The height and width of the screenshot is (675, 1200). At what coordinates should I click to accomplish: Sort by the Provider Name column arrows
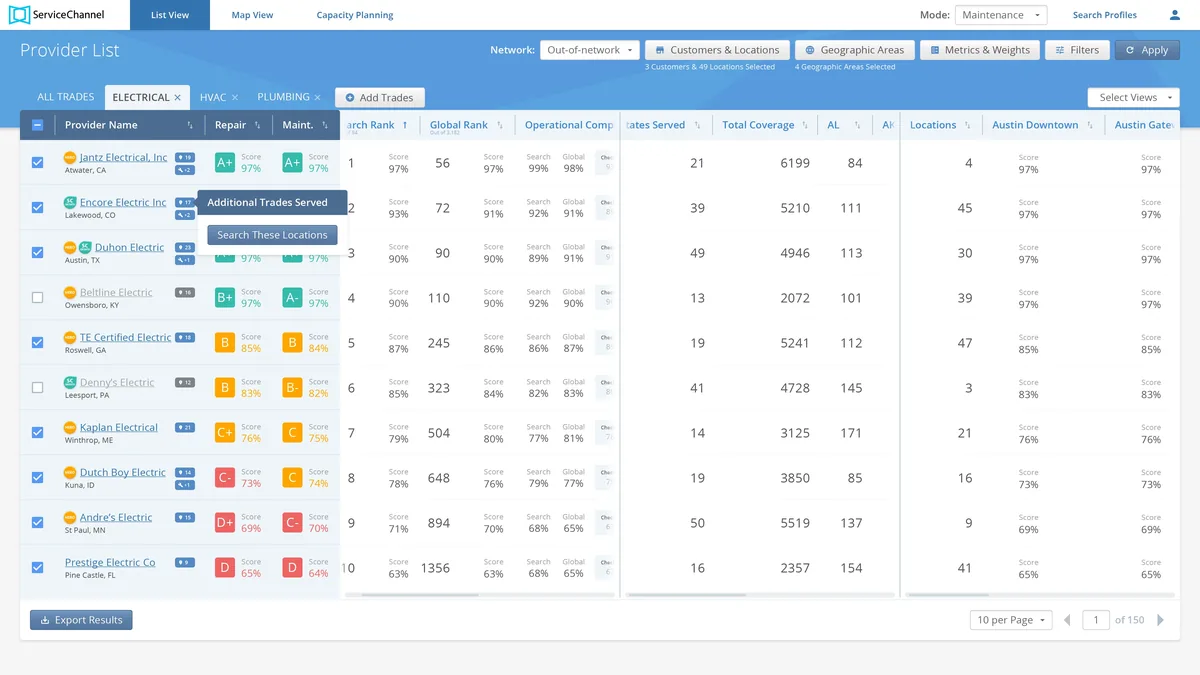[190, 125]
